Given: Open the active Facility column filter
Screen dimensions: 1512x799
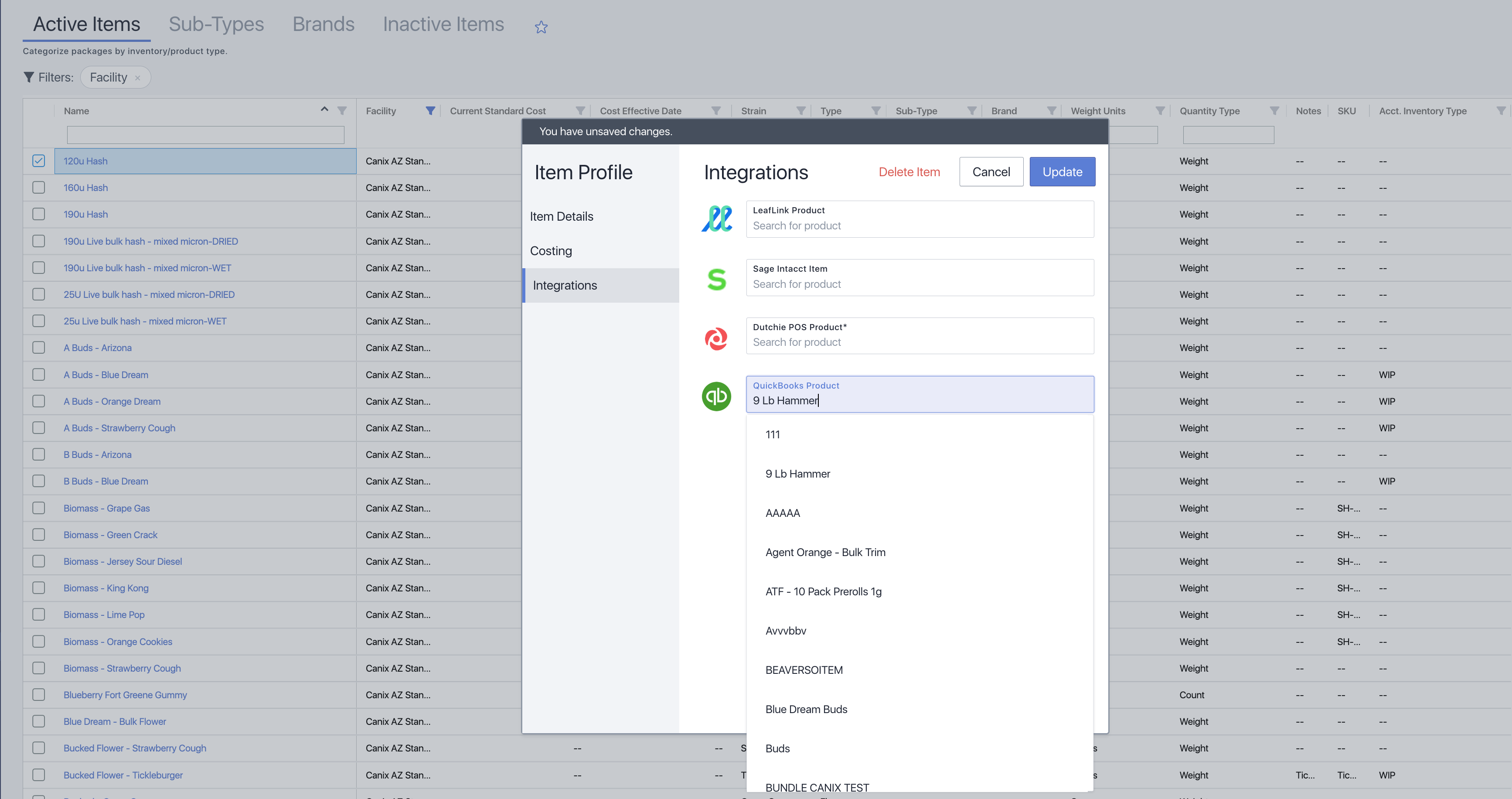Looking at the screenshot, I should [x=430, y=110].
